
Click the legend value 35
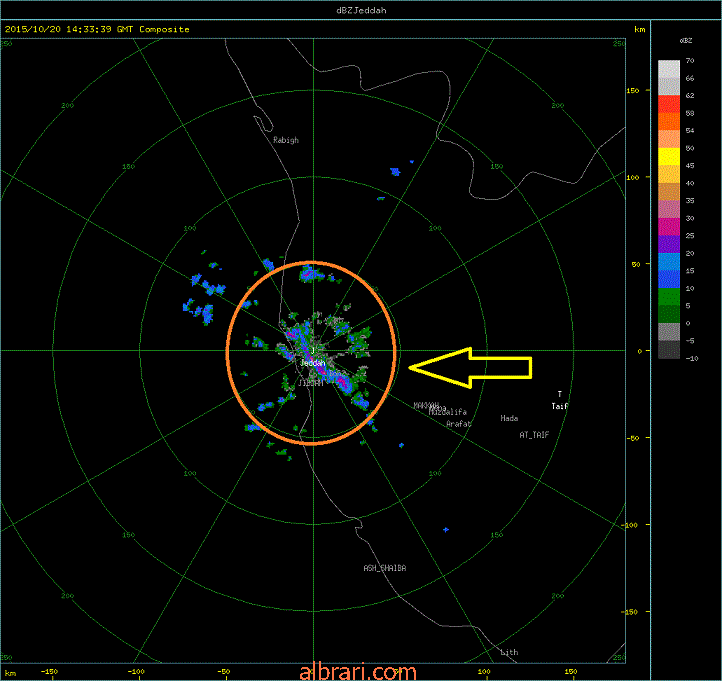690,200
